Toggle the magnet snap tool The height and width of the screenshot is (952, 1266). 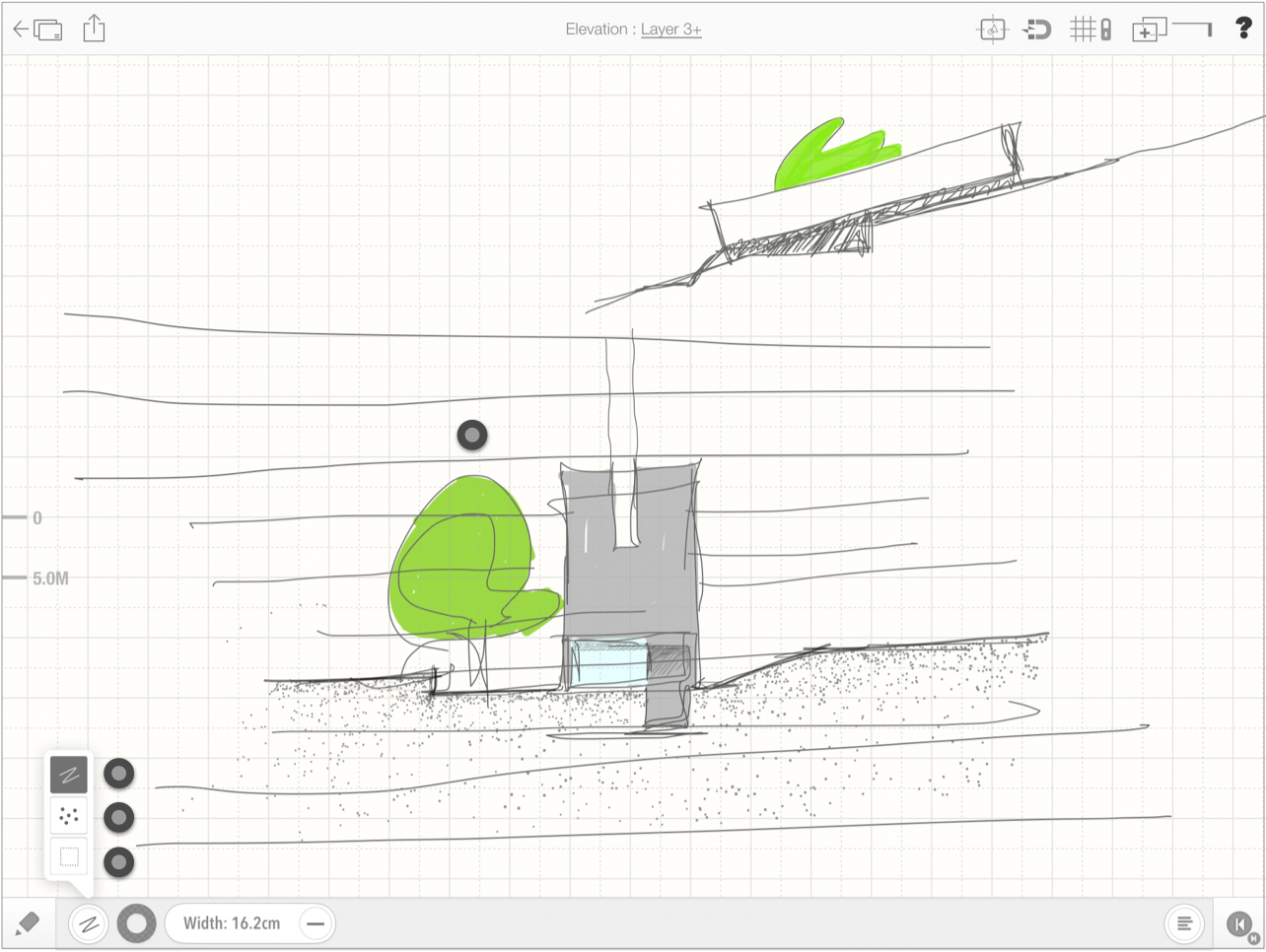1036,31
